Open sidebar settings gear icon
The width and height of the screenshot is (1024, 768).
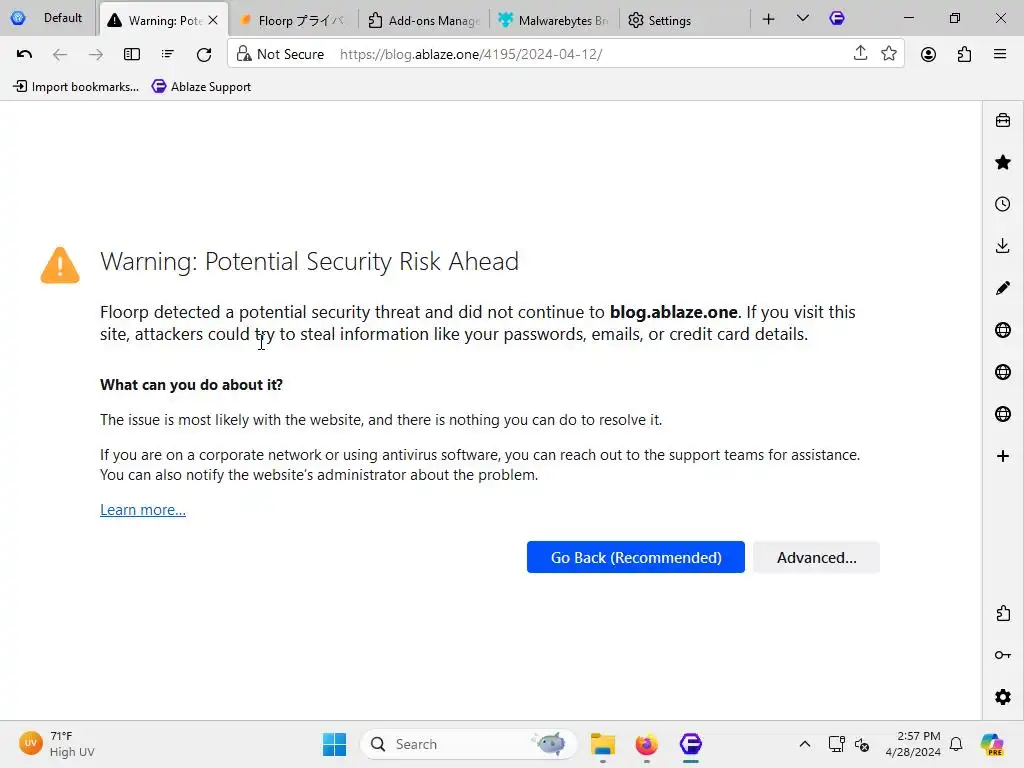[x=1002, y=697]
